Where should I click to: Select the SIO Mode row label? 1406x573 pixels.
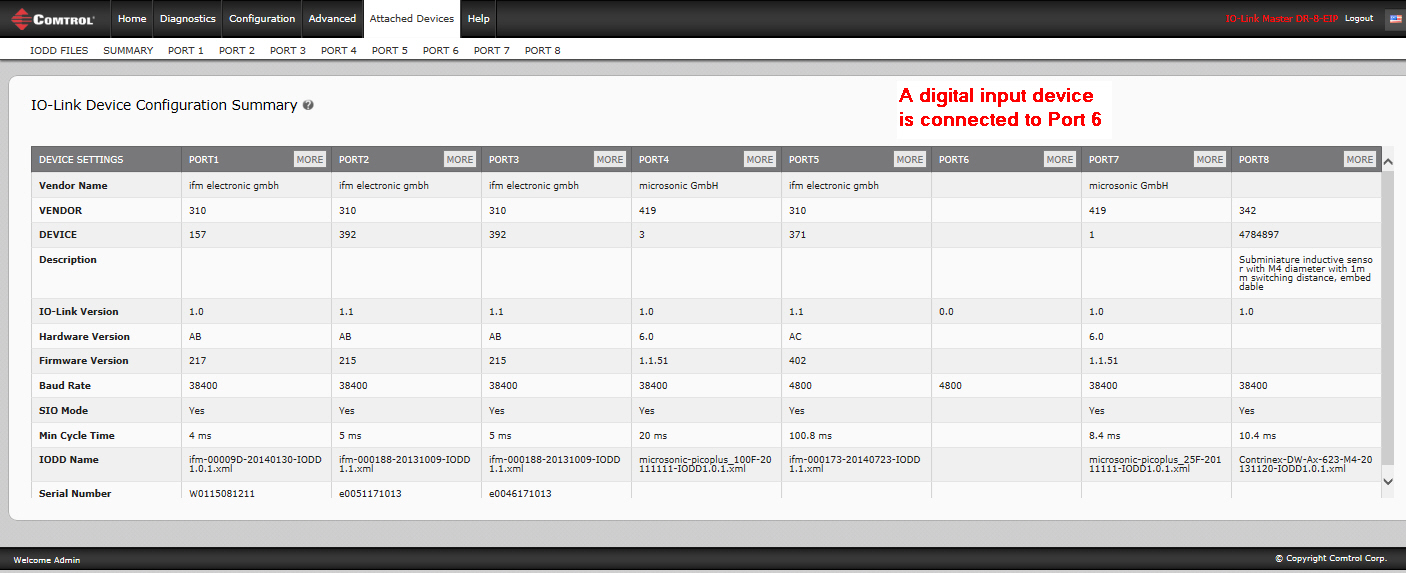click(x=64, y=411)
